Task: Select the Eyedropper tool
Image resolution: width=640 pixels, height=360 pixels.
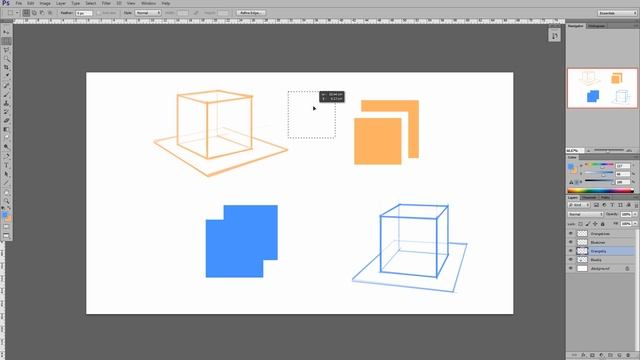Action: click(6, 76)
